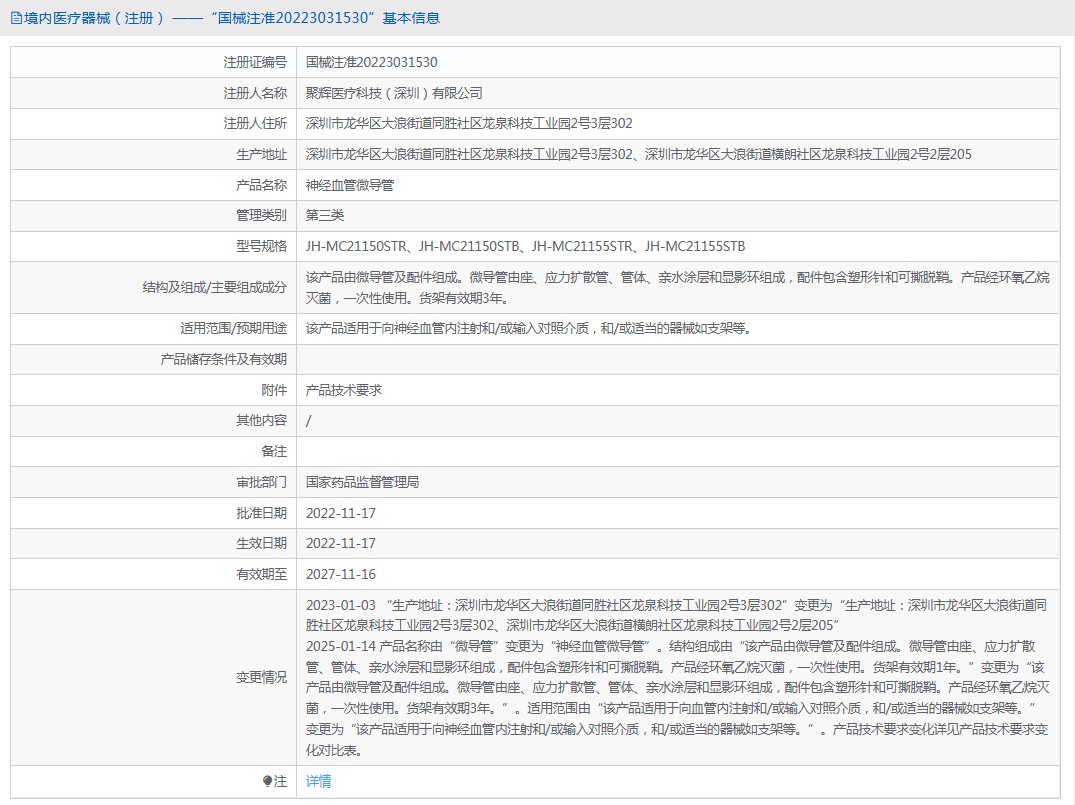This screenshot has width=1075, height=805.
Task: Click 产品技术要求 in the 附件 row
Action: [x=344, y=390]
